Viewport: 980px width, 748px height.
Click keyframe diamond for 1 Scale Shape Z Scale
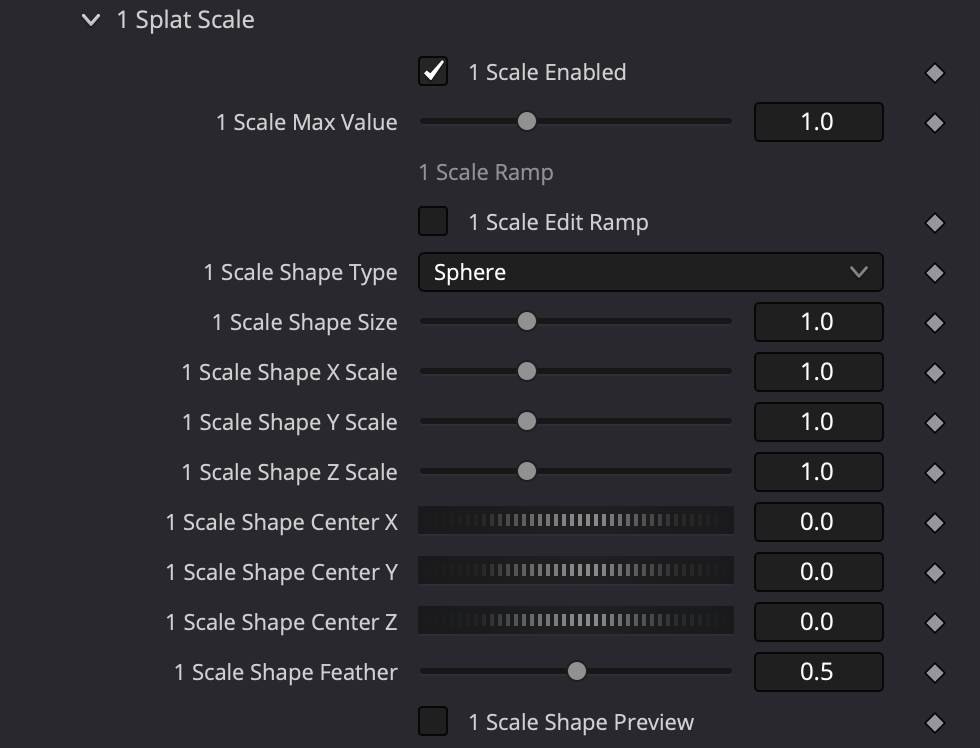tap(934, 472)
